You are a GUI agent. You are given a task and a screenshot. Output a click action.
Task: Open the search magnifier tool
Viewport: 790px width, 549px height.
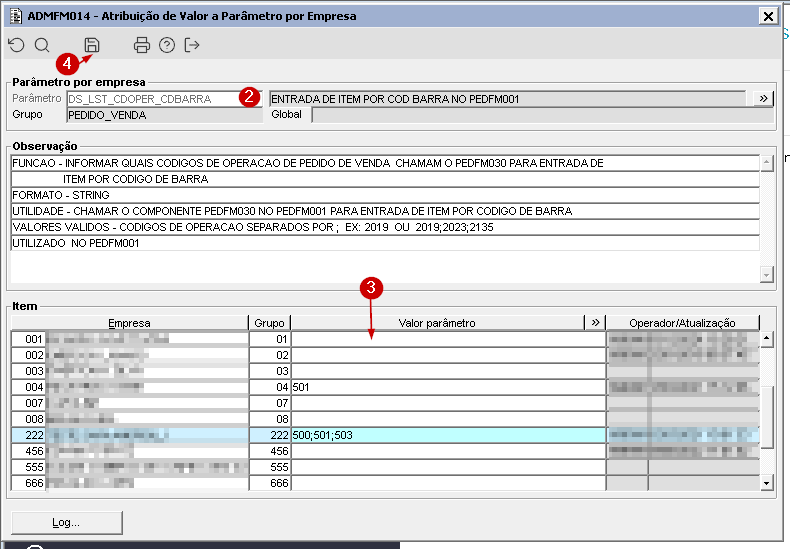tap(42, 45)
